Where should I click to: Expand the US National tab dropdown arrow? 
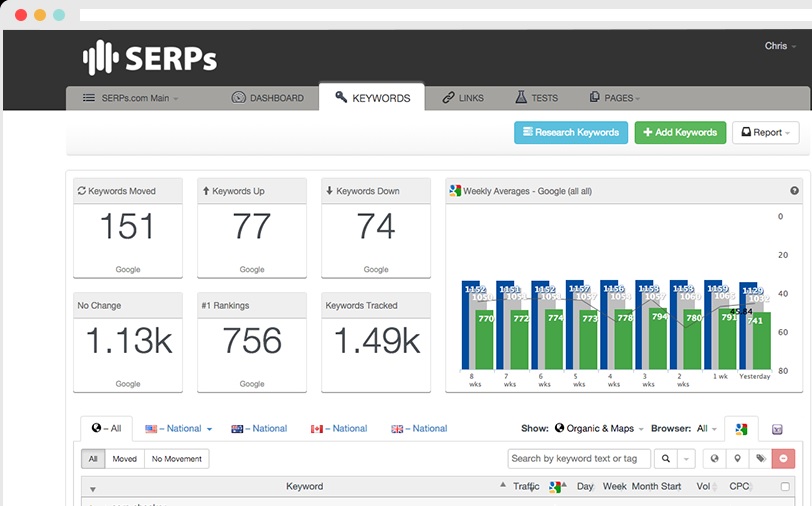(209, 429)
